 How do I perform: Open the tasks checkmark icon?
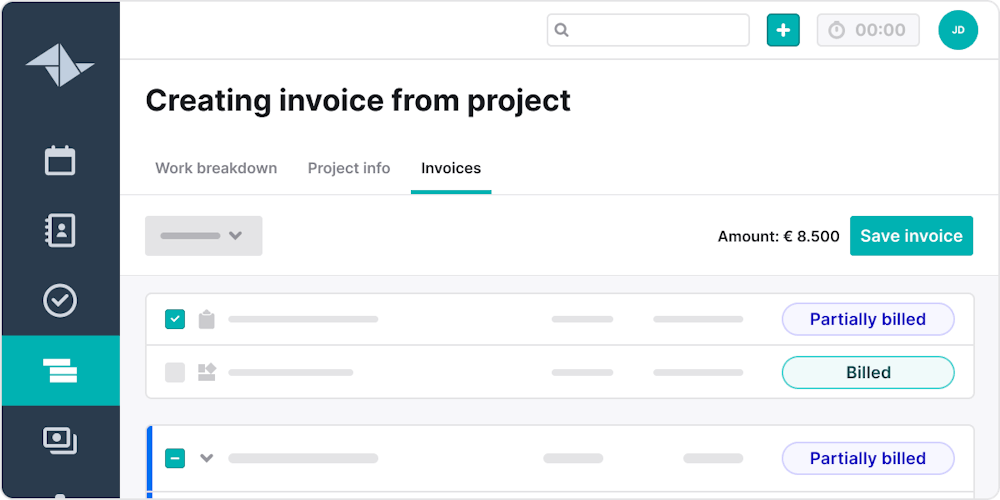[60, 300]
